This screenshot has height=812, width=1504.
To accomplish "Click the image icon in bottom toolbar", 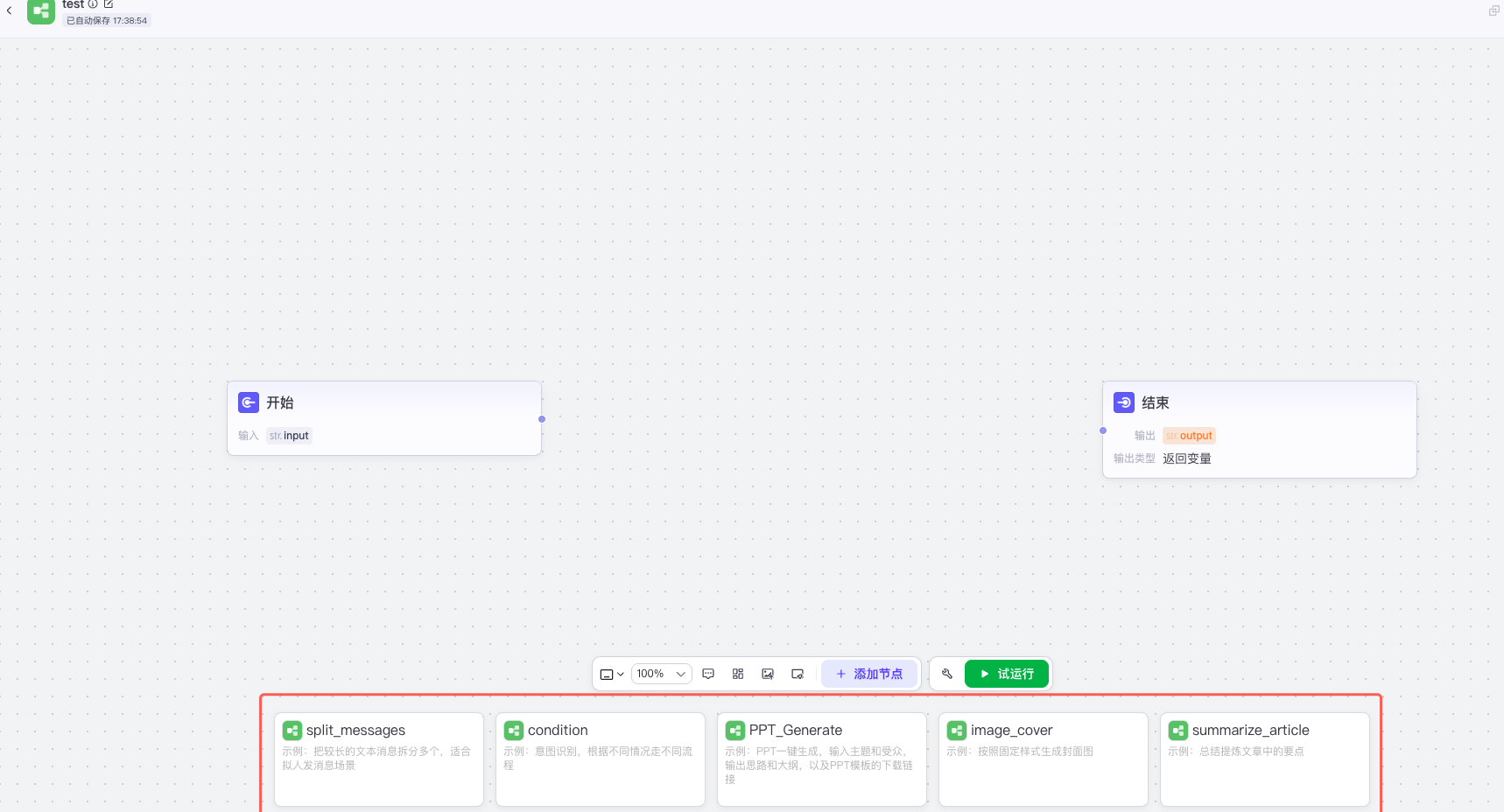I will [768, 674].
